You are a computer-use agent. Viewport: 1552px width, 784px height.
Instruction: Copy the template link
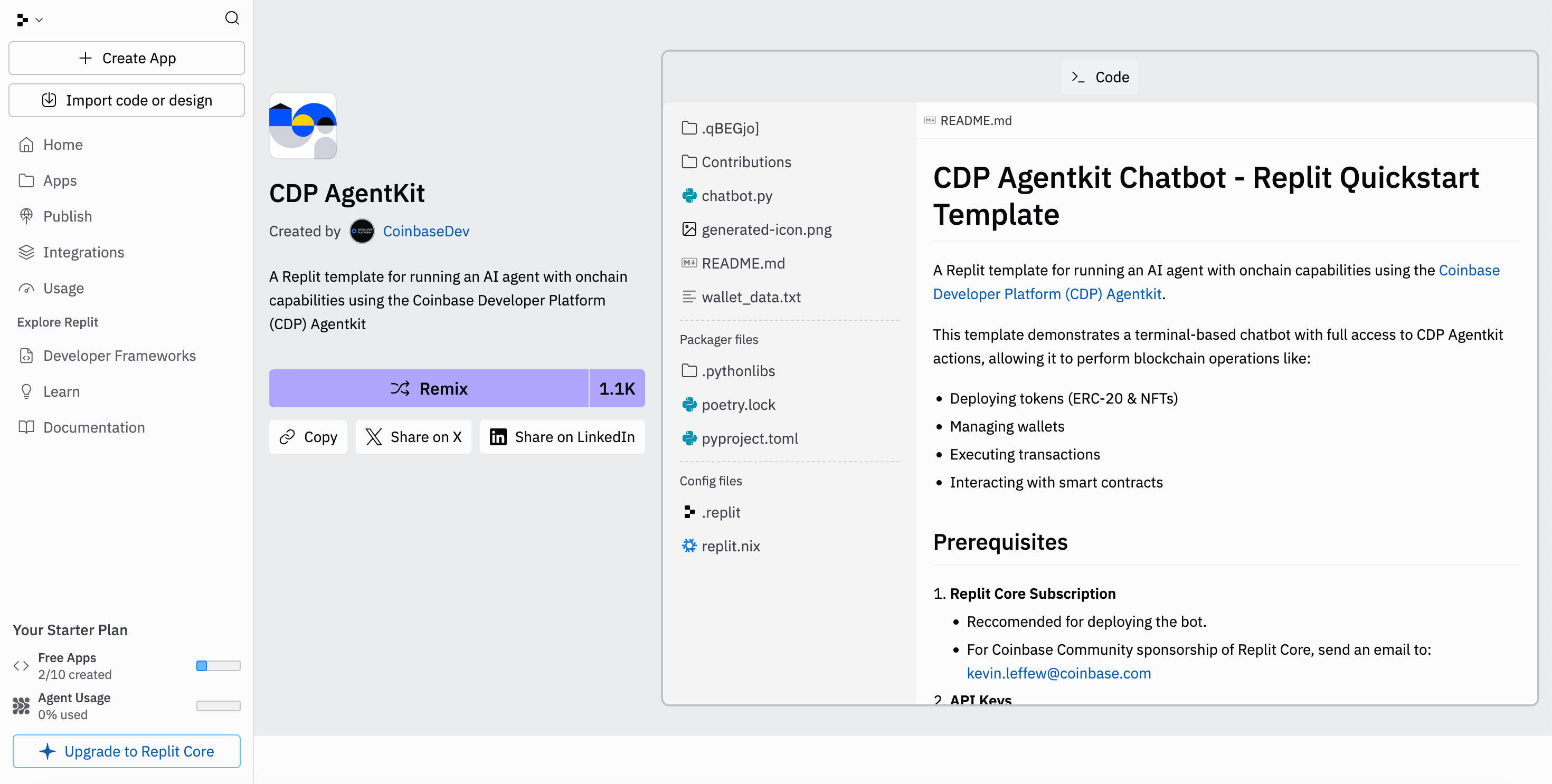tap(308, 436)
